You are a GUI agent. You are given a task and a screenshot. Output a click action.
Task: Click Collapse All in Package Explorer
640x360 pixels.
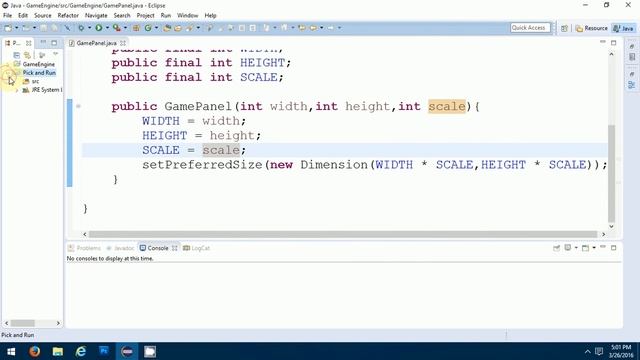(16, 55)
